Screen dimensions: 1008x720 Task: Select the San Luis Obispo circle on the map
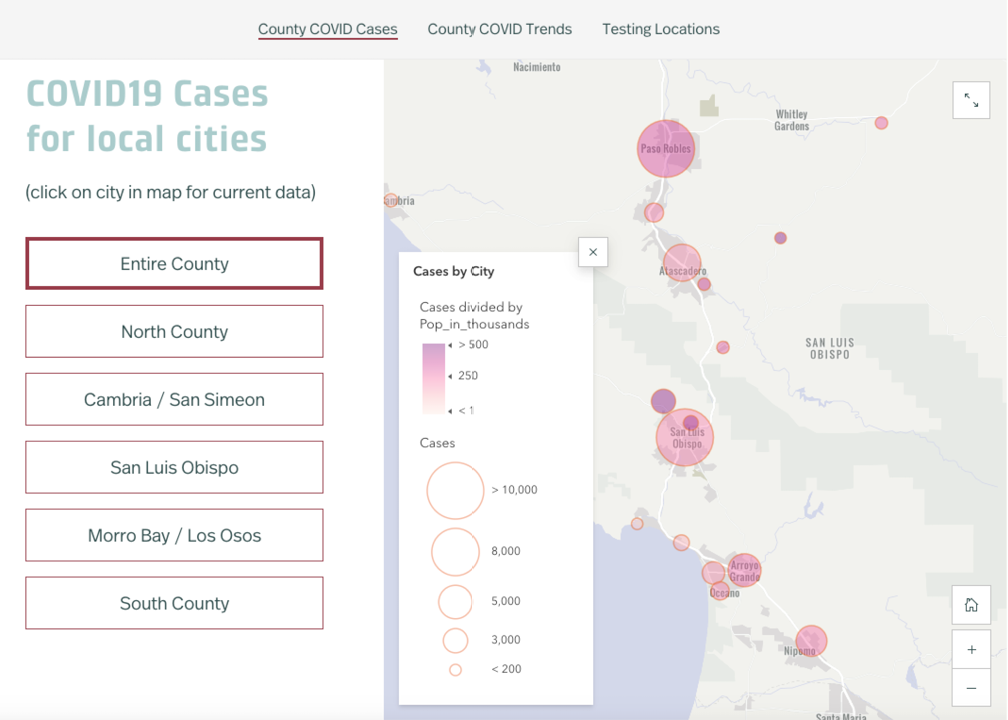tap(684, 437)
